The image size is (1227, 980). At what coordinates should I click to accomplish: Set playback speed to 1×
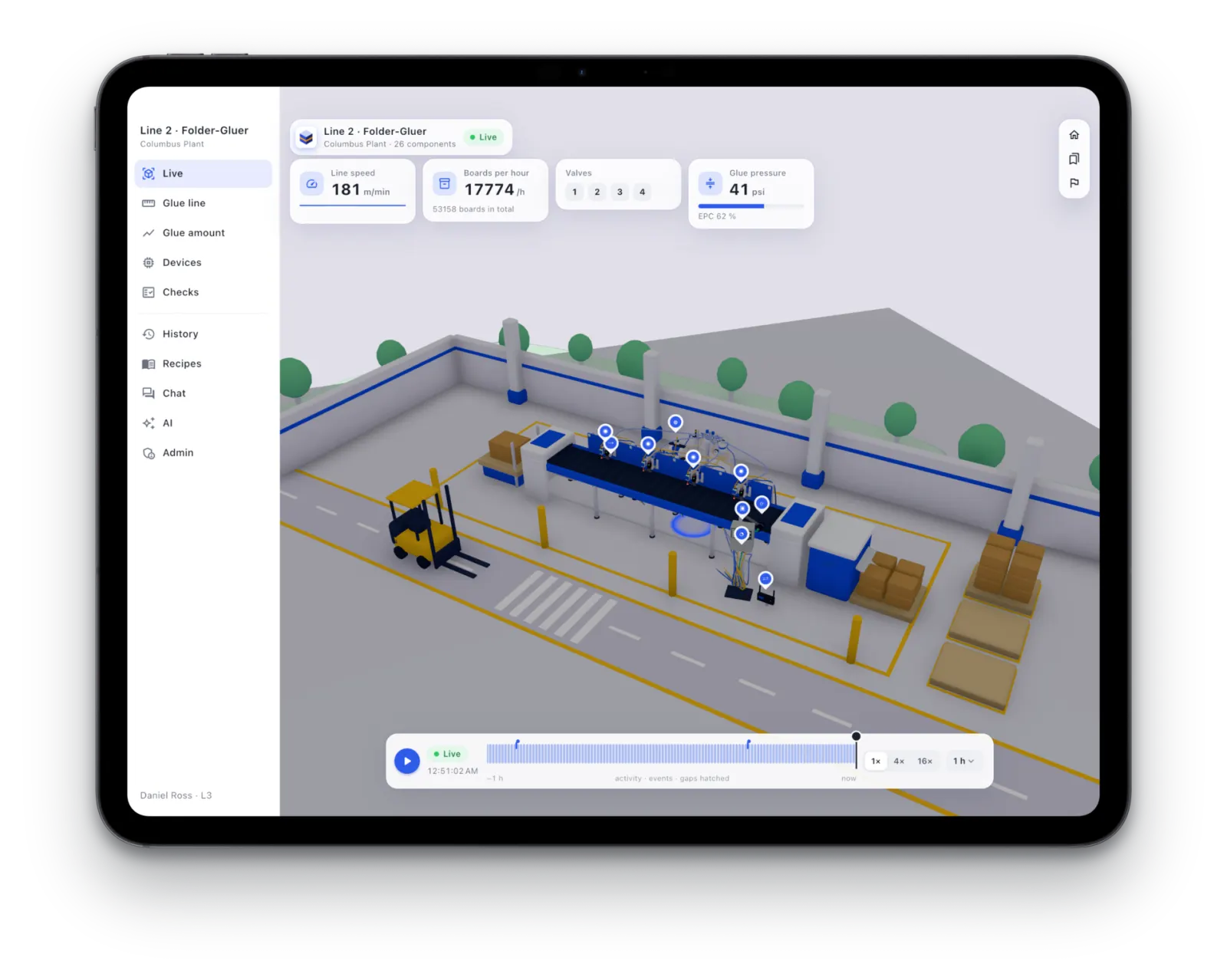(876, 761)
